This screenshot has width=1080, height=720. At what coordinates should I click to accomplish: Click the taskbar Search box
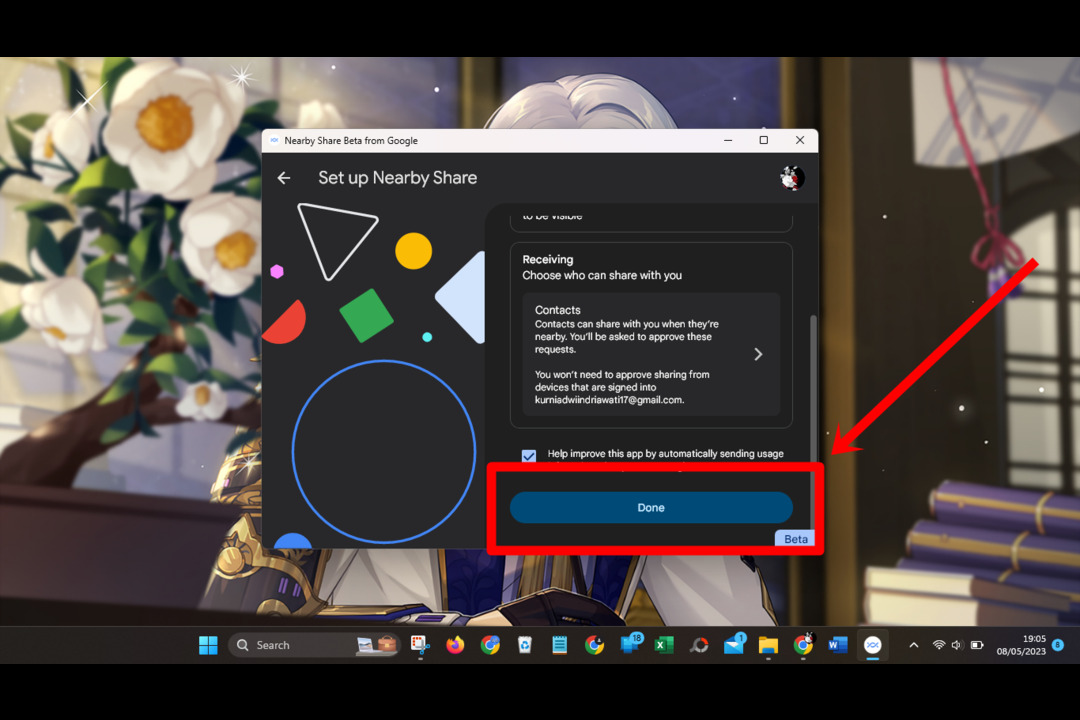coord(313,645)
